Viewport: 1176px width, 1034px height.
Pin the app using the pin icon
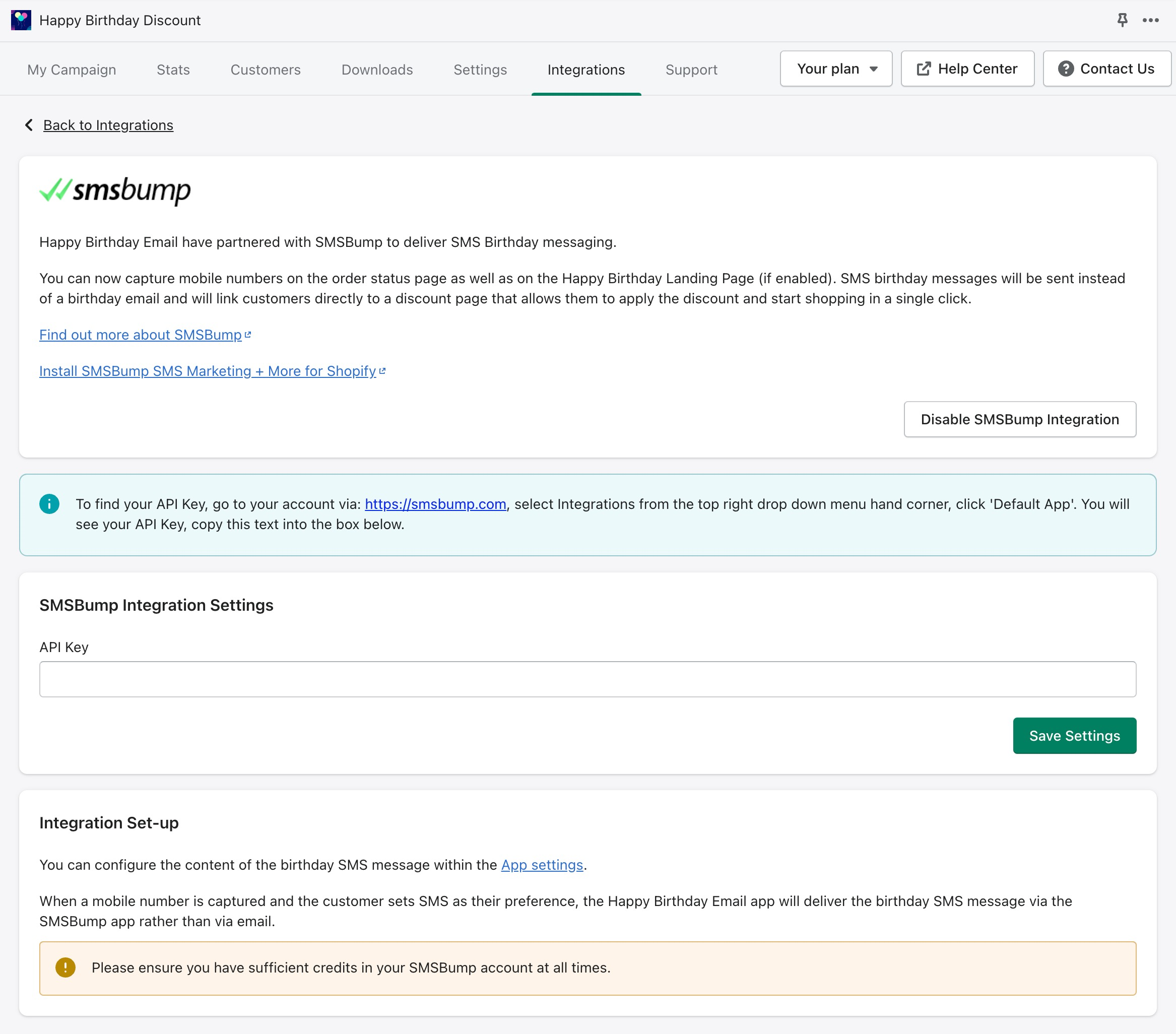1122,20
